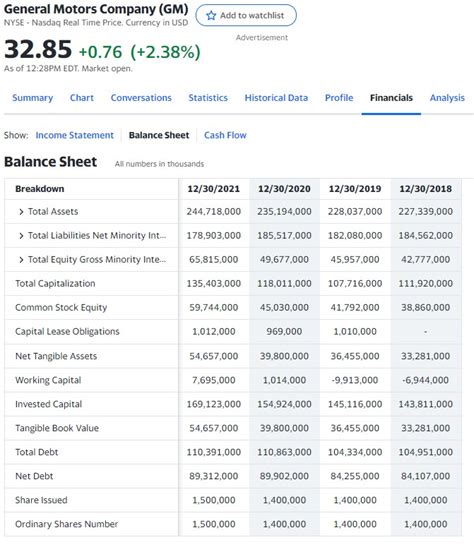Image resolution: width=474 pixels, height=547 pixels.
Task: Click the price change +0.76 (+2.38%)
Action: point(140,52)
